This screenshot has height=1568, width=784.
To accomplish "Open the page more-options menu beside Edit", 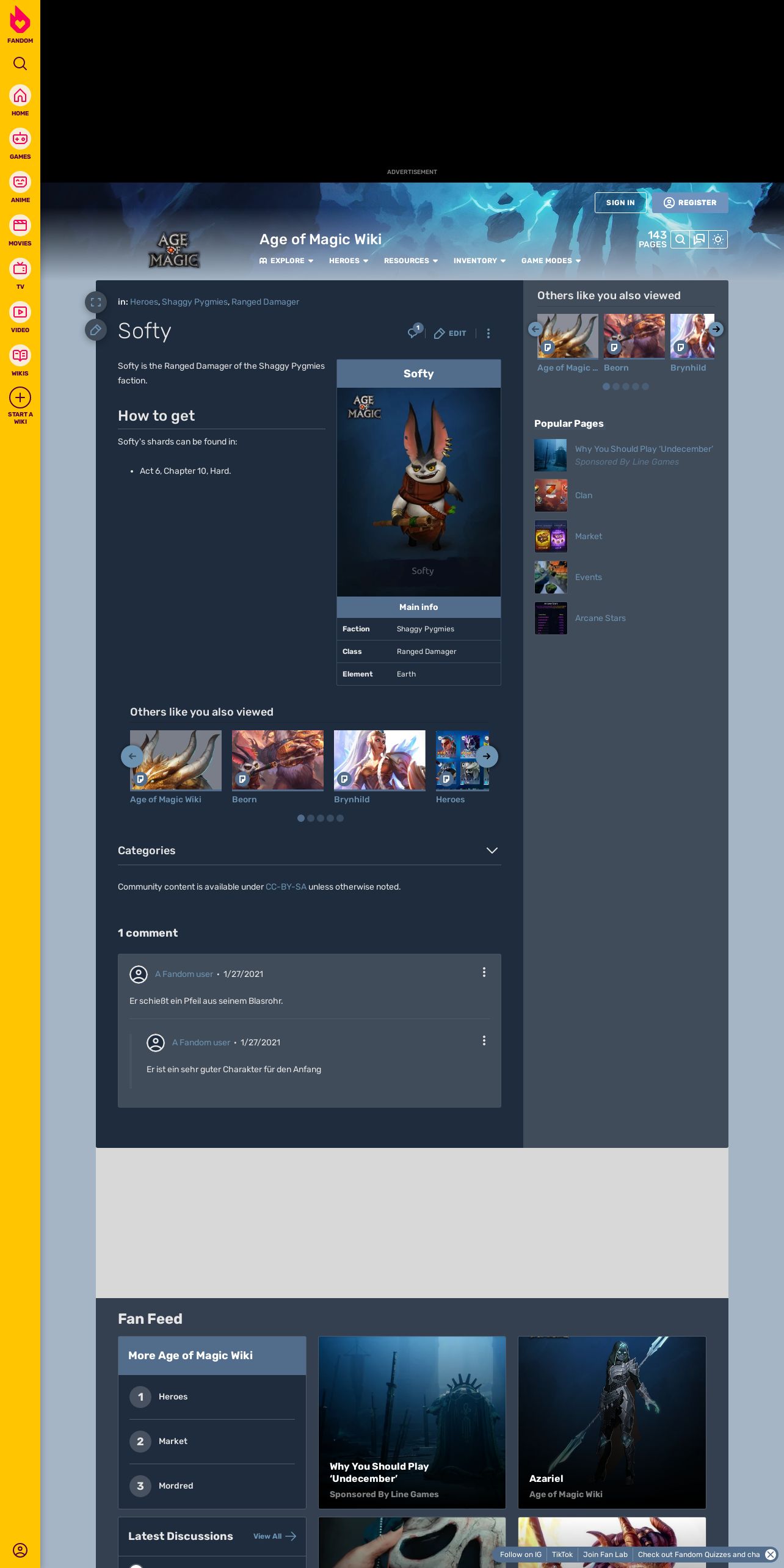I will tap(488, 333).
